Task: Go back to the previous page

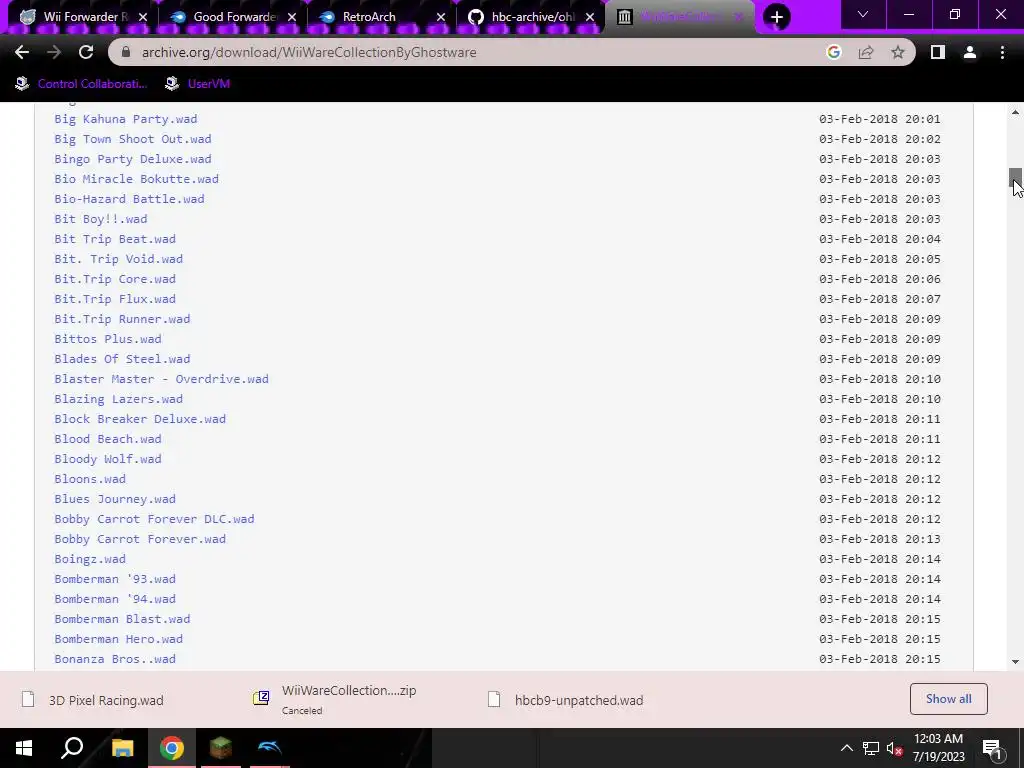Action: coord(22,52)
